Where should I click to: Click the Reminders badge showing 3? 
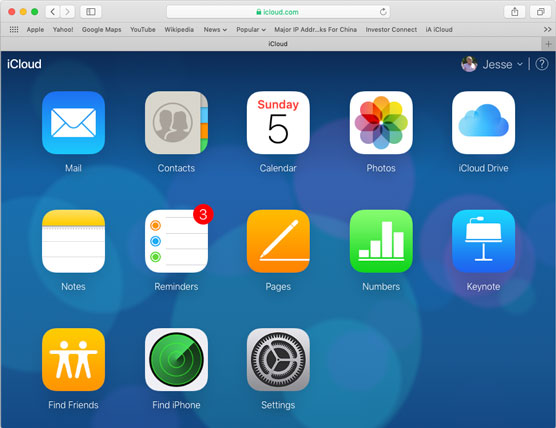[203, 214]
